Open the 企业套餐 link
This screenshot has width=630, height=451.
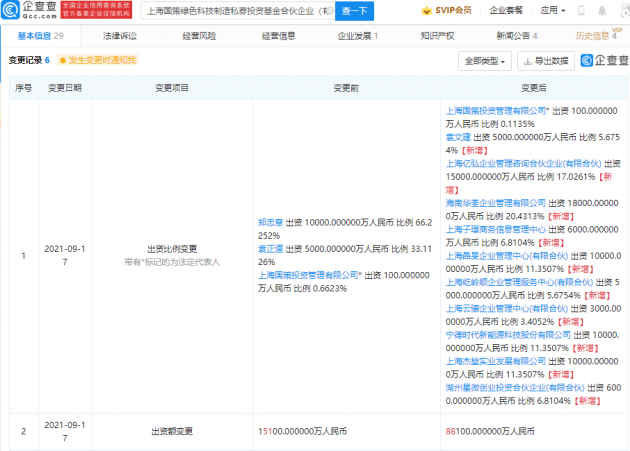pos(506,10)
